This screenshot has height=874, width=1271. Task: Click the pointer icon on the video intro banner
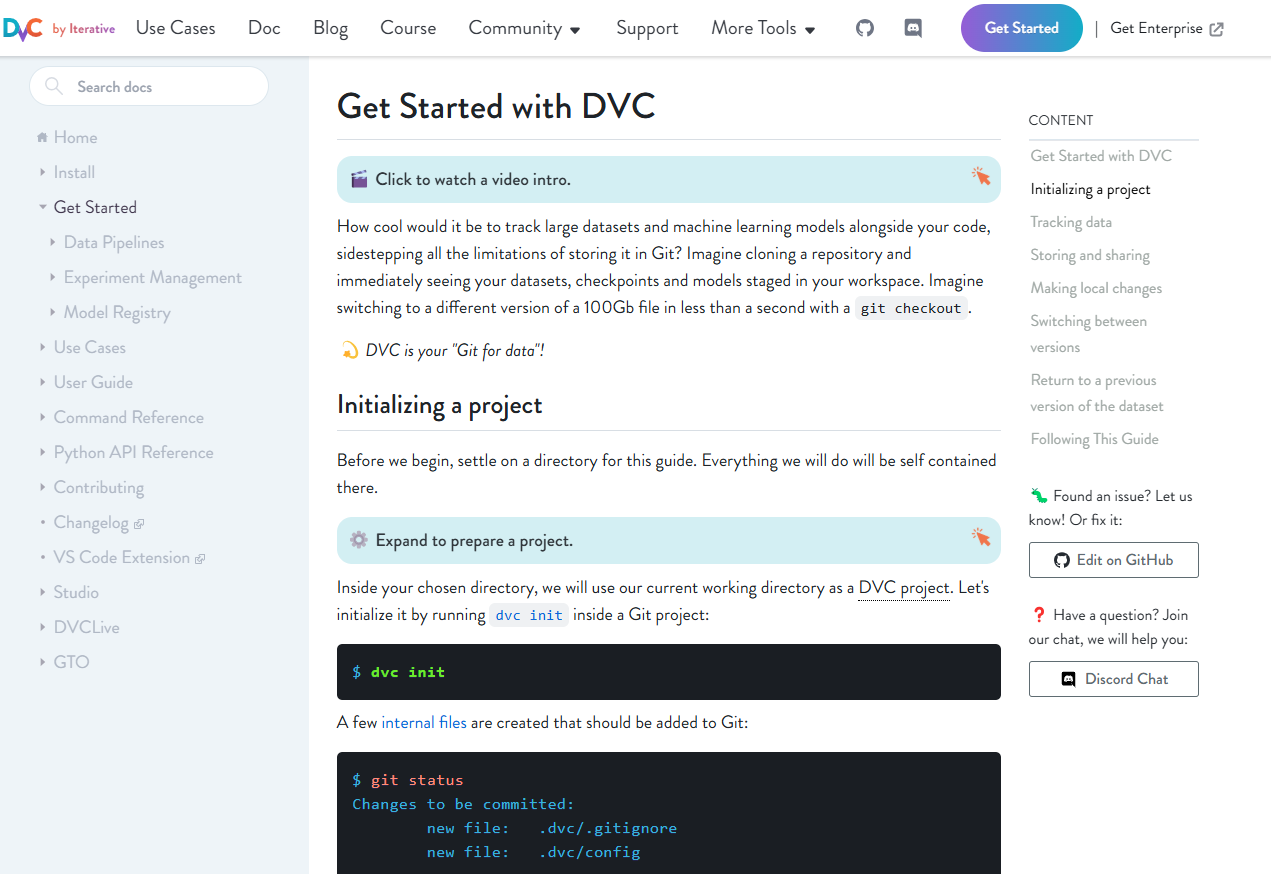tap(980, 176)
